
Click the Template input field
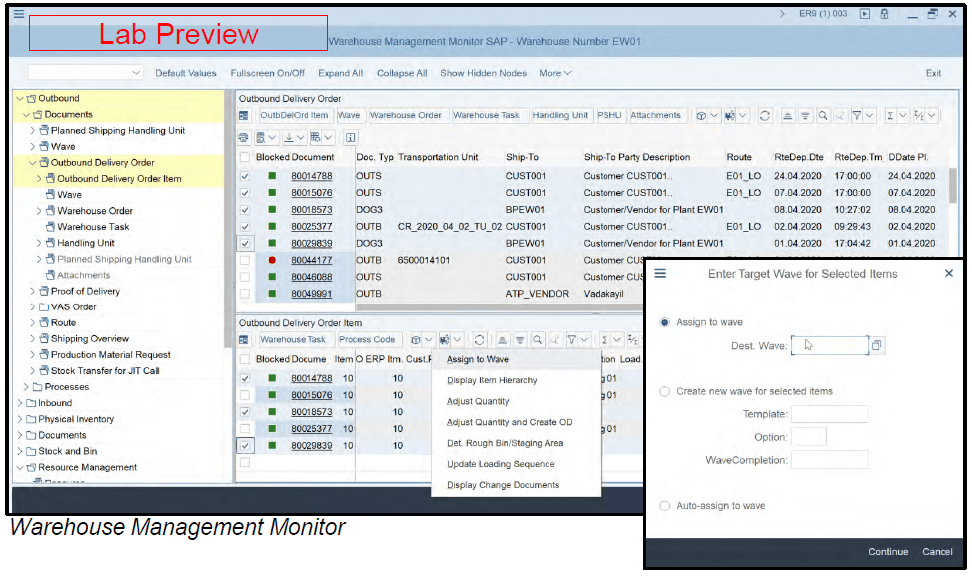(829, 415)
